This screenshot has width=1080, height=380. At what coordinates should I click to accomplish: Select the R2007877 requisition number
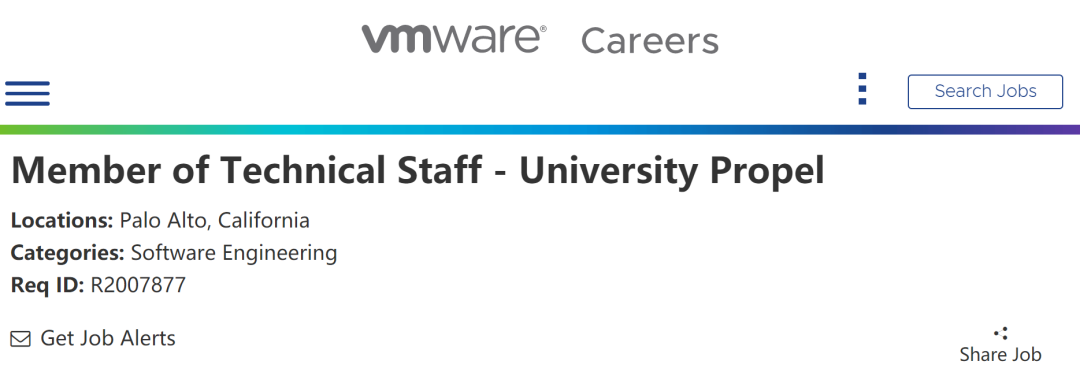(x=138, y=285)
